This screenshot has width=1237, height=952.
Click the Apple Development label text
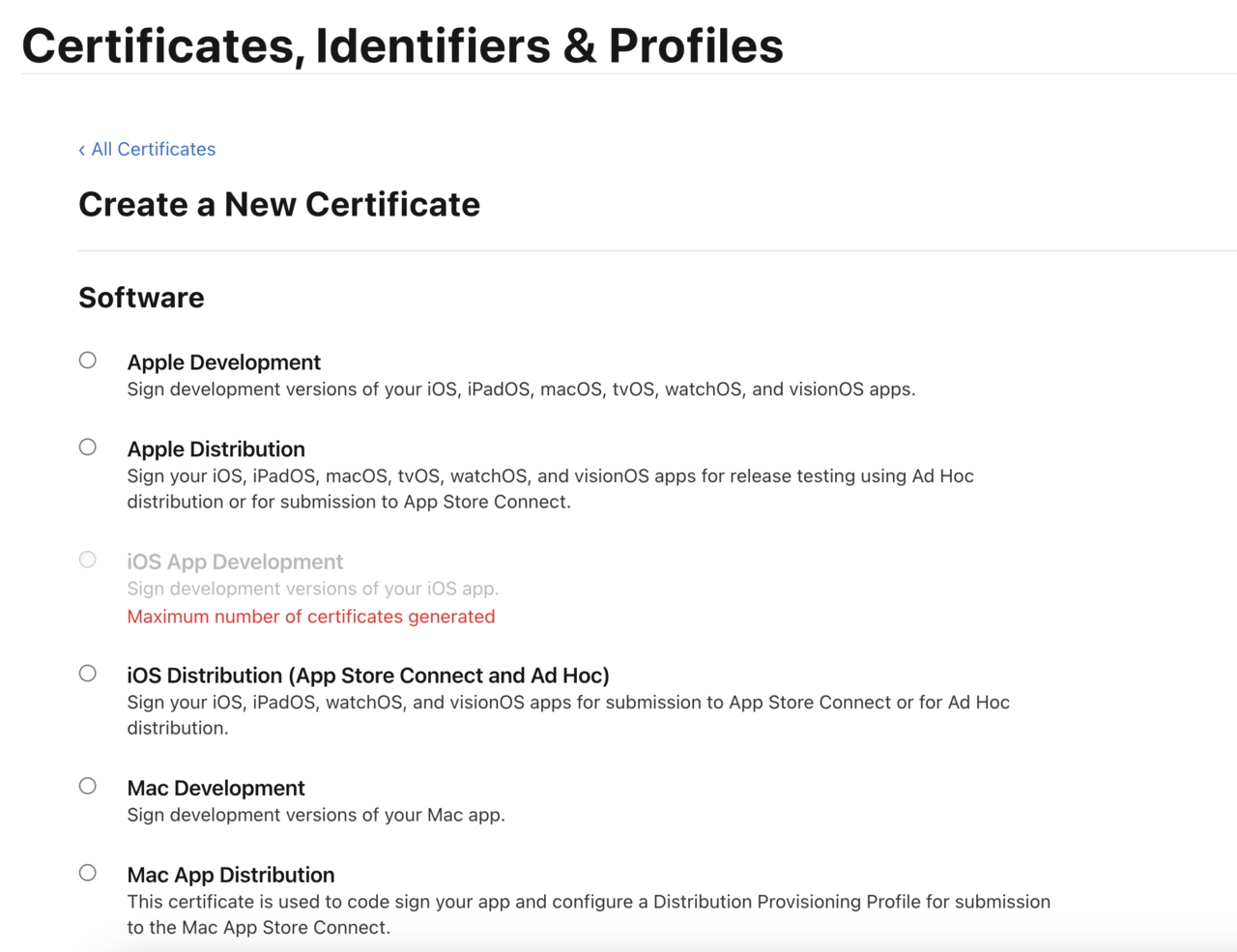(223, 362)
